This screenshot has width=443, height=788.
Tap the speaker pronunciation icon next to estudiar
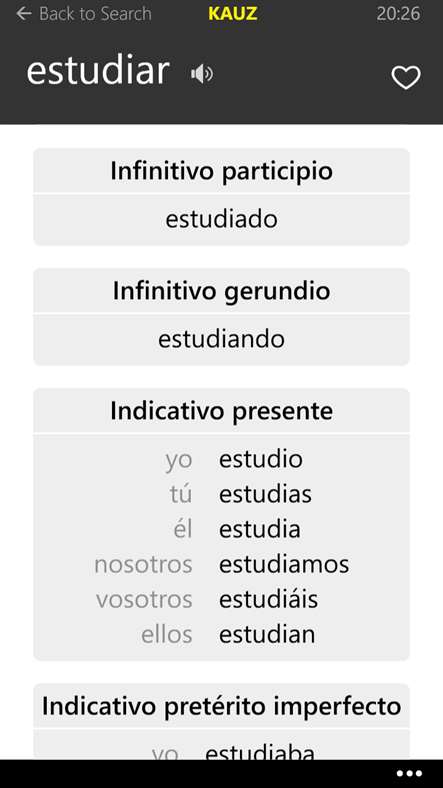coord(202,74)
